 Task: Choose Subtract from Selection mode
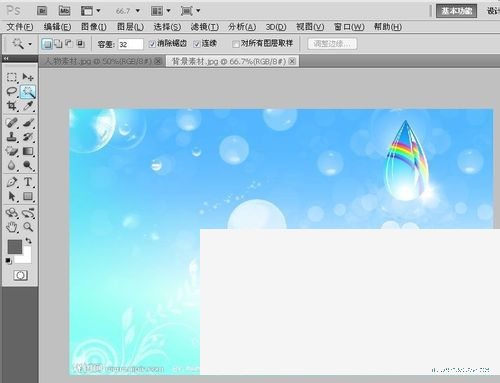coord(69,43)
